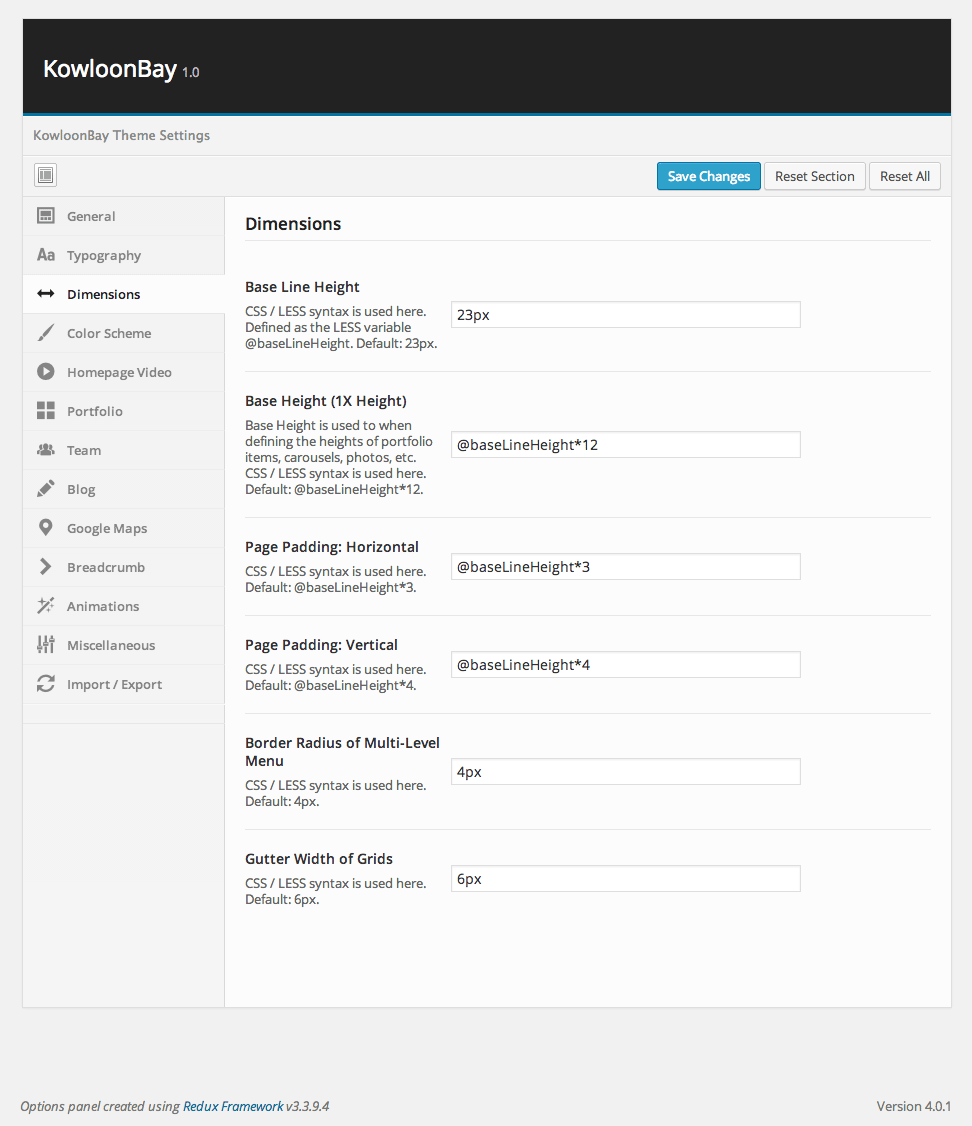The height and width of the screenshot is (1126, 972).
Task: Click the Google Maps pin icon
Action: coord(46,528)
